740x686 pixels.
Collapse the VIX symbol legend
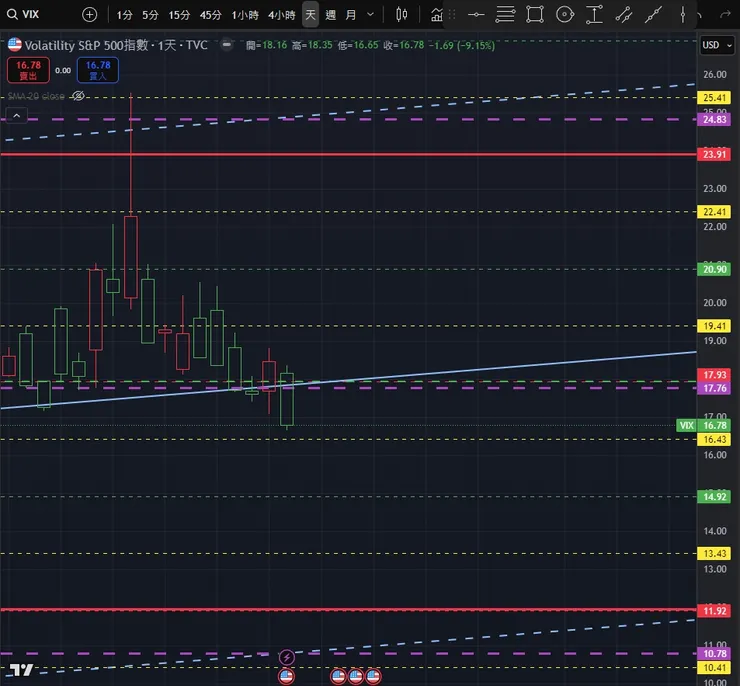click(x=16, y=116)
